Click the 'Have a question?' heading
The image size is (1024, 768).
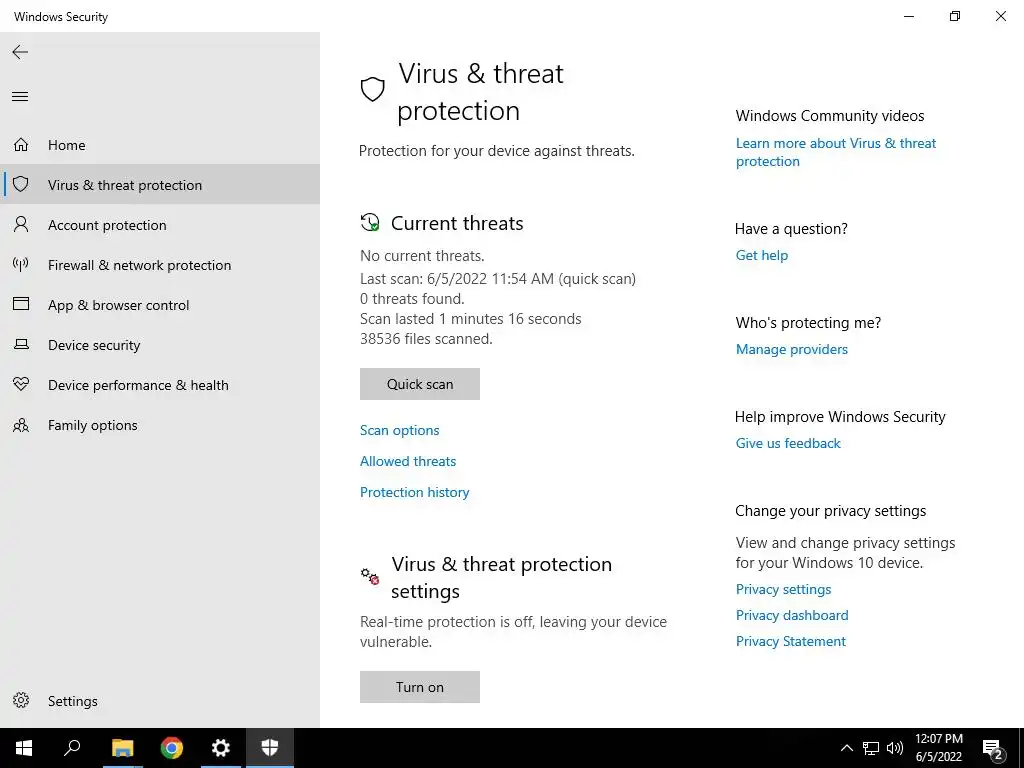[791, 229]
